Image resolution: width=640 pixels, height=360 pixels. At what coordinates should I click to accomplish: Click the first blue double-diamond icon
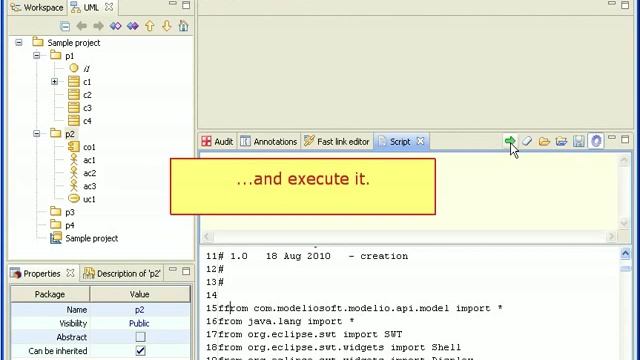(x=116, y=26)
